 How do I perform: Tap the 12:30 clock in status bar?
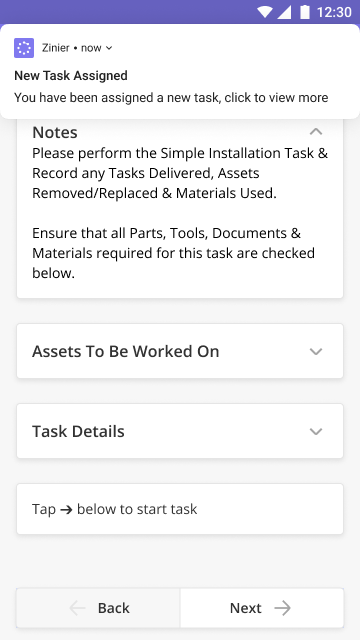[334, 12]
